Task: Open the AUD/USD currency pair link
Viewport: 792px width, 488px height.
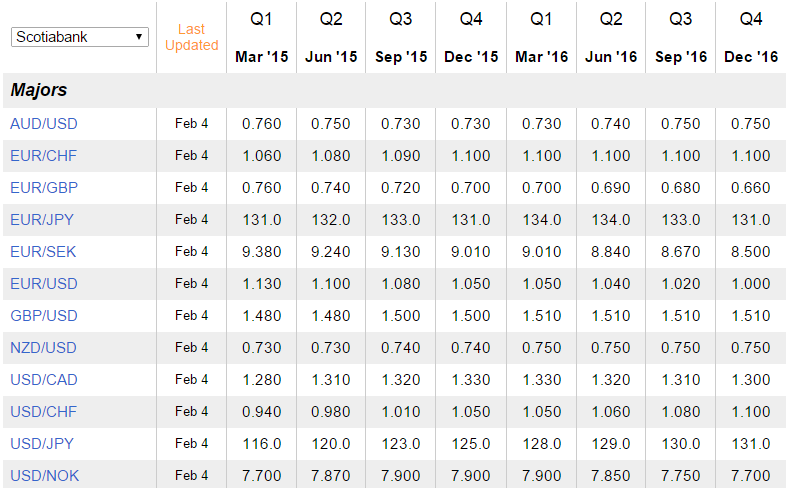Action: [x=44, y=124]
